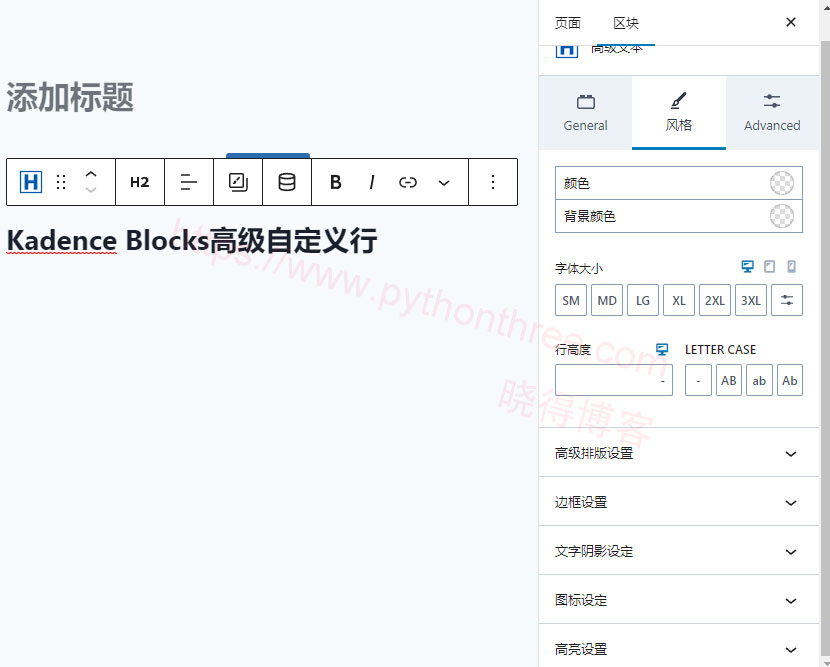830x667 pixels.
Task: Select mobile device for font size
Action: coord(791,267)
